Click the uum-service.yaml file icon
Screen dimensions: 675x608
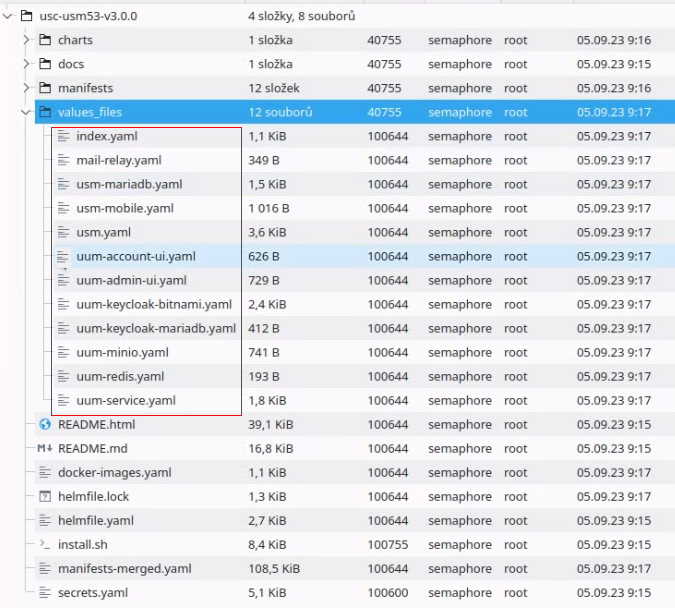coord(63,400)
